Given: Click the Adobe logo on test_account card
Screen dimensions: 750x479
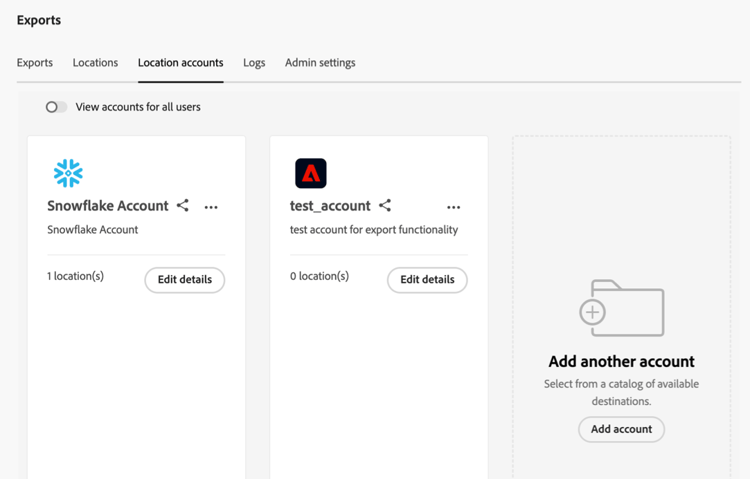Looking at the screenshot, I should click(311, 173).
